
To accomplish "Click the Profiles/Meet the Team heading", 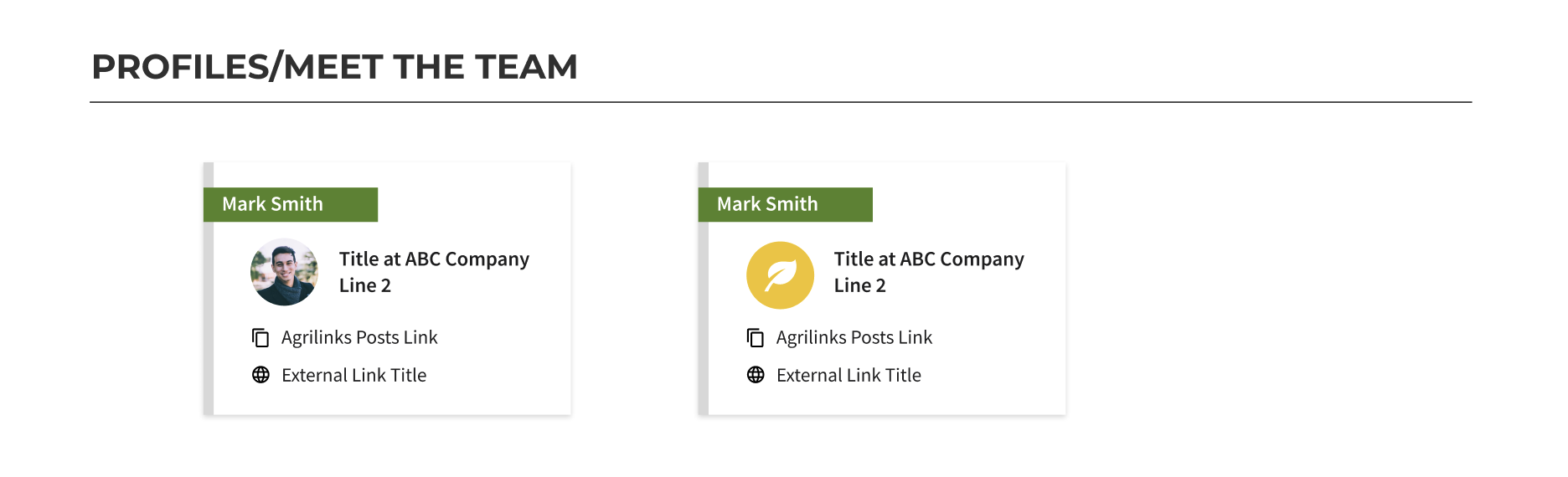I will 334,67.
